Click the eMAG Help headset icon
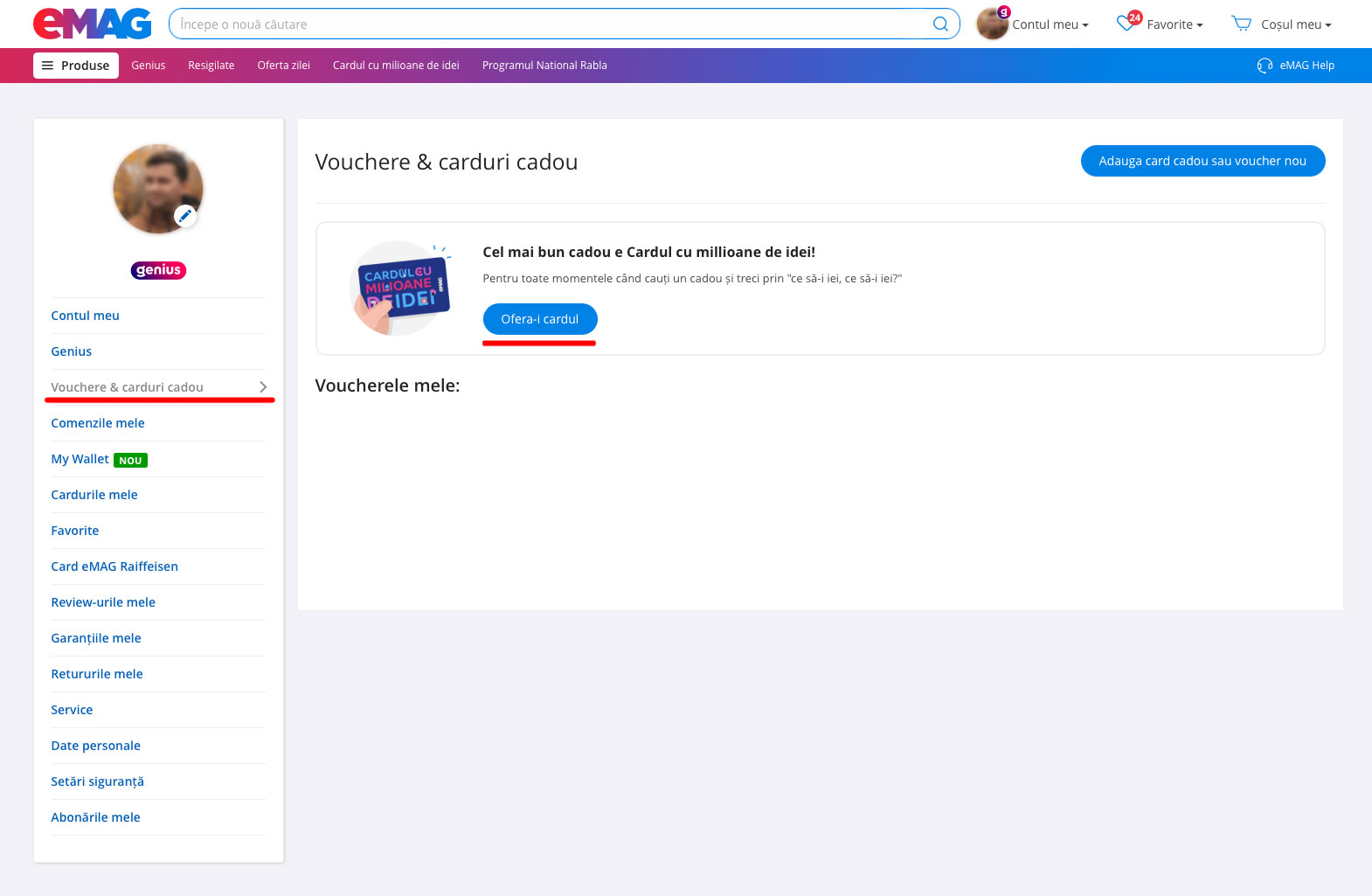Viewport: 1372px width, 896px height. 1265,66
